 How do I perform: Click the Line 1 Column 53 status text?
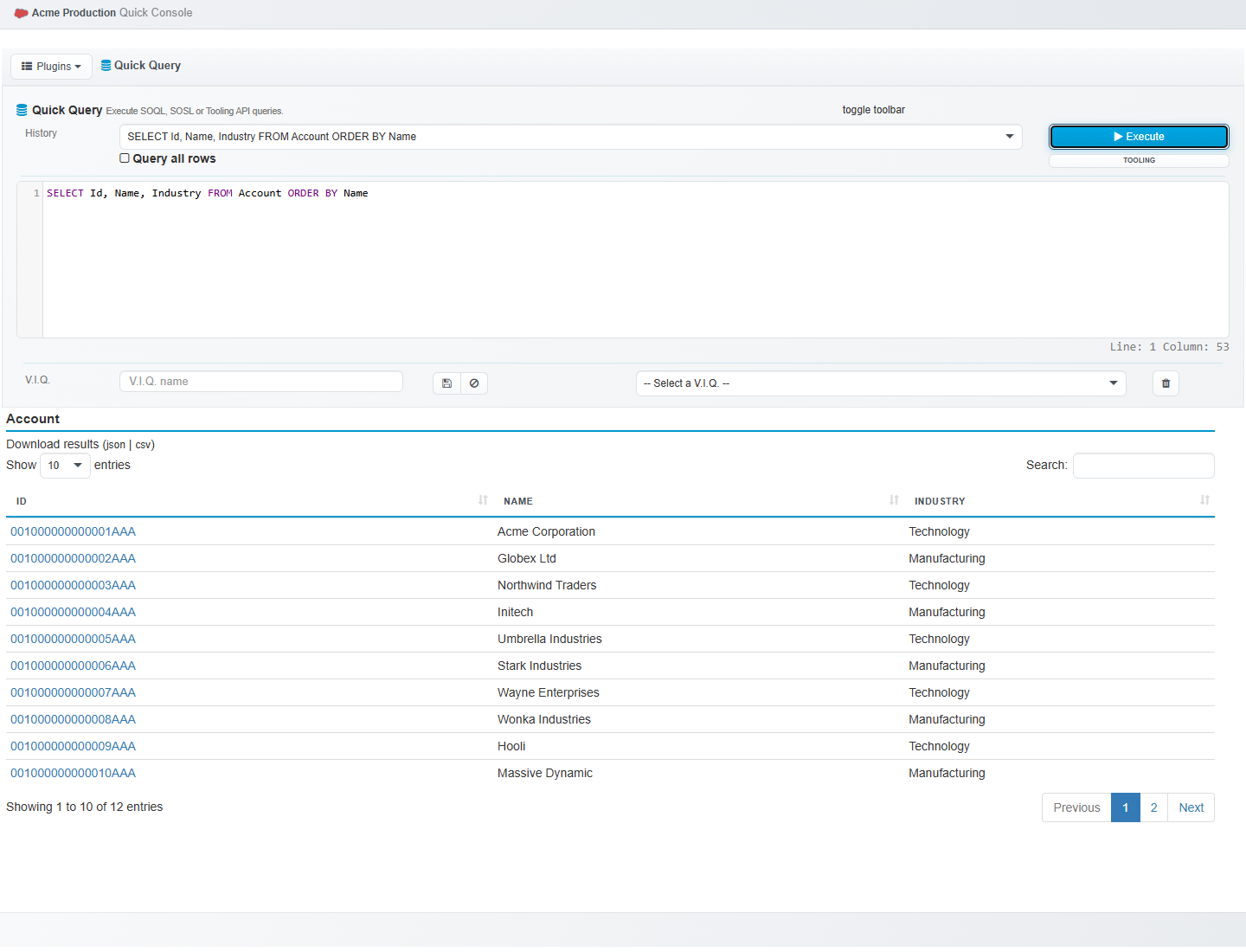pyautogui.click(x=1169, y=347)
